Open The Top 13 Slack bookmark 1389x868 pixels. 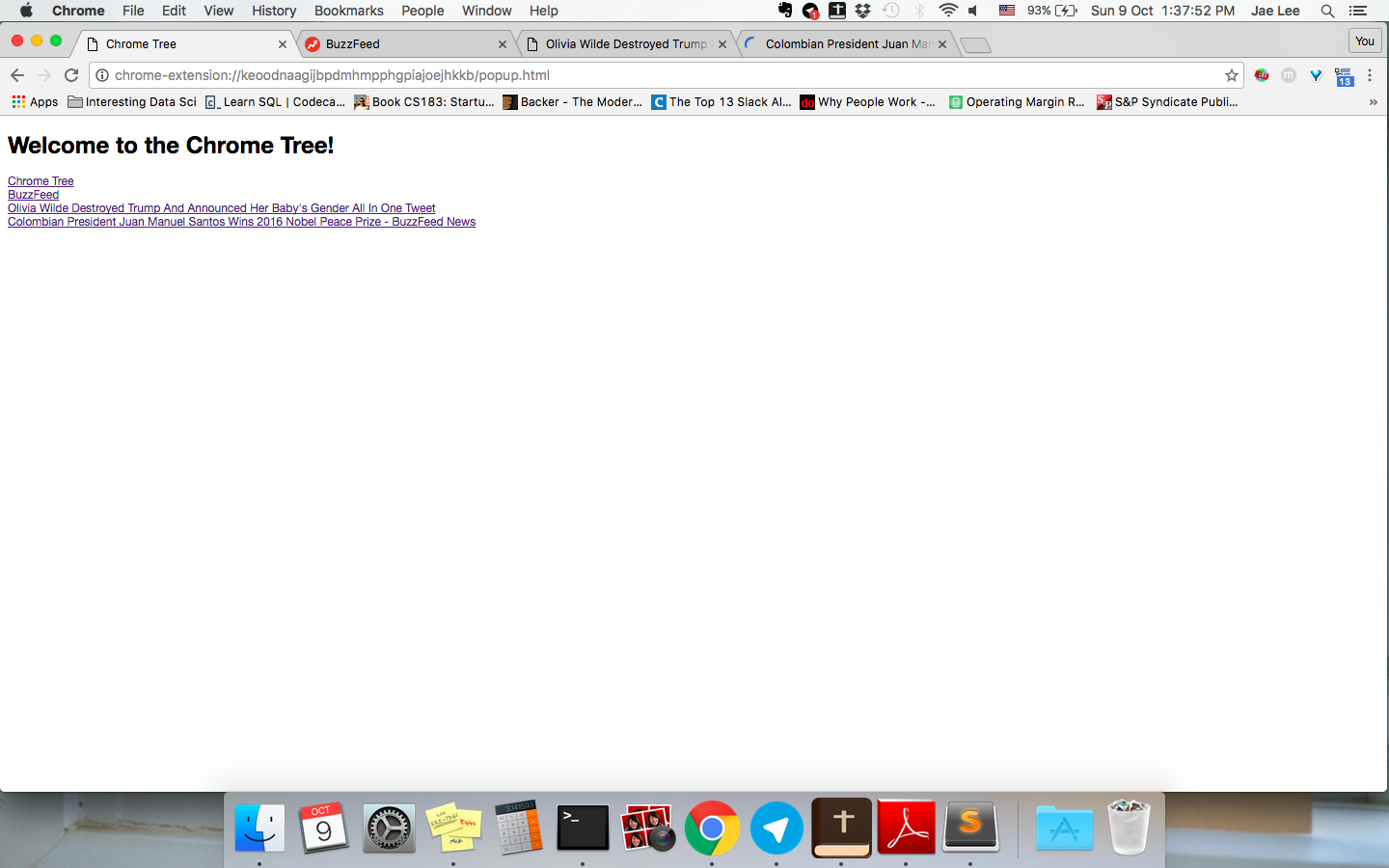722,102
